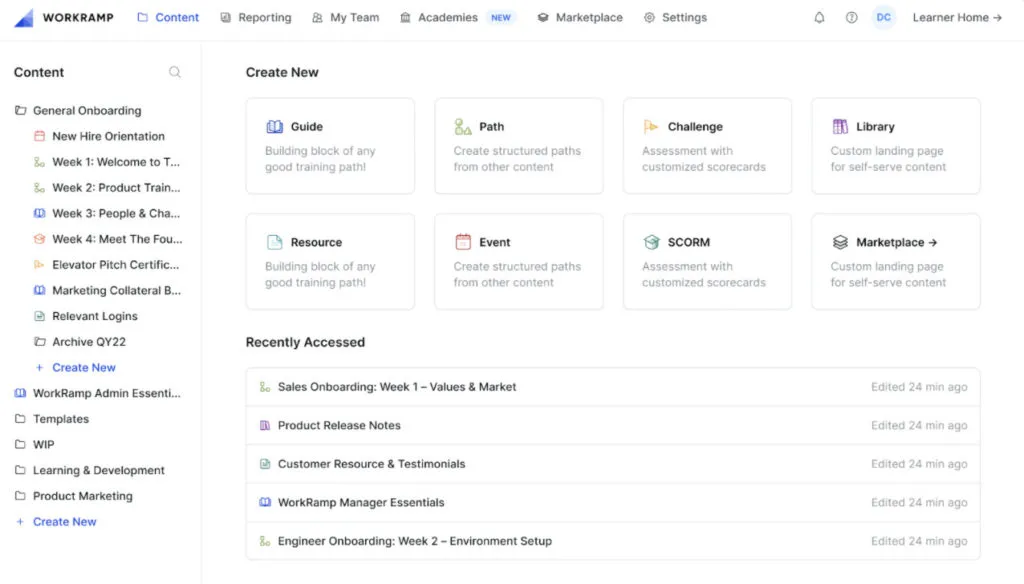Image resolution: width=1024 pixels, height=584 pixels.
Task: Create a new Library
Action: [896, 146]
